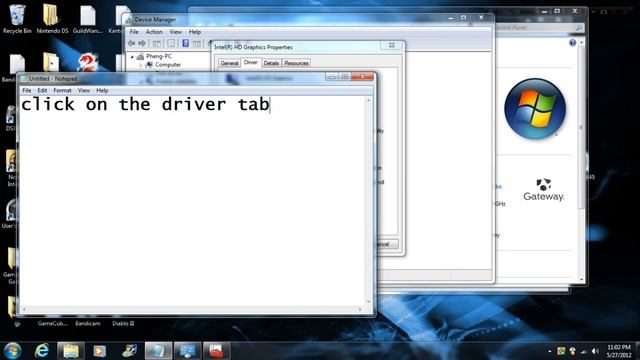Screen dimensions: 640x360
Task: Click the Computer node icon in Device Manager
Action: pos(149,65)
